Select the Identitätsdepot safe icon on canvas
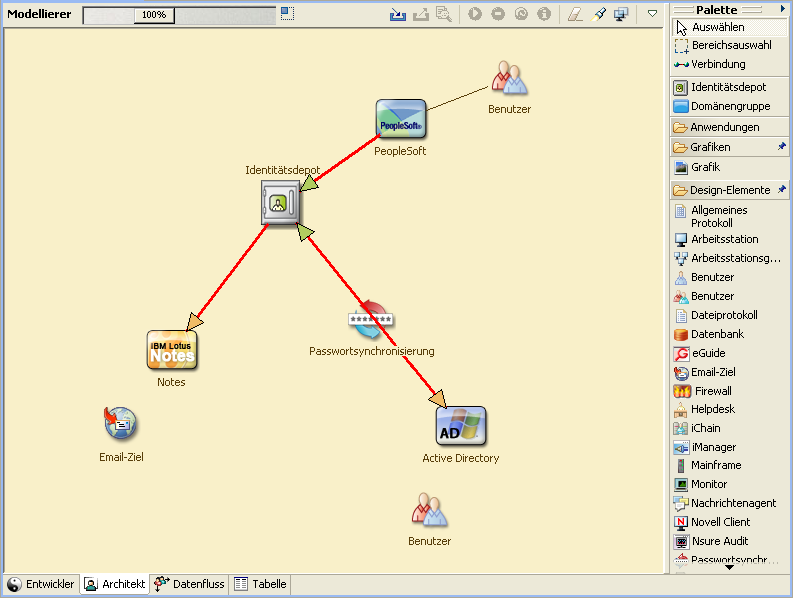 point(280,202)
